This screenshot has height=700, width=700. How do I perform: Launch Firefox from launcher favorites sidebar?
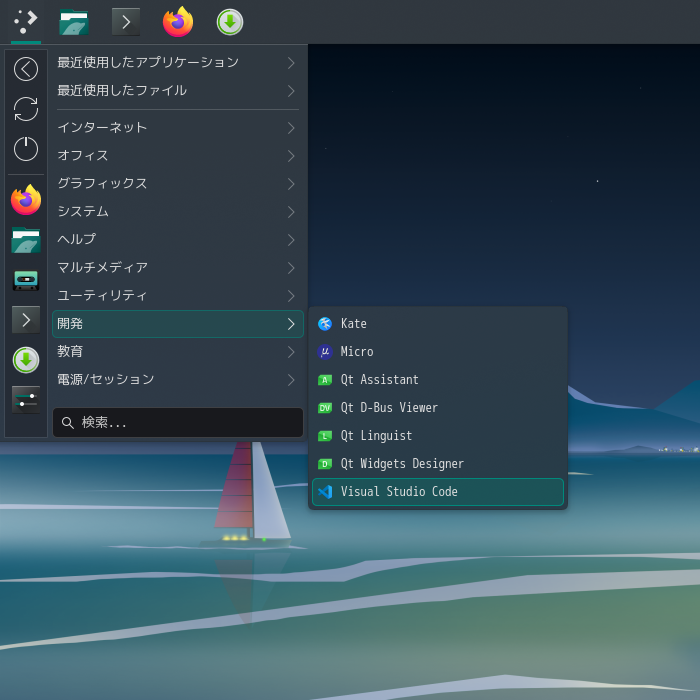coord(26,200)
